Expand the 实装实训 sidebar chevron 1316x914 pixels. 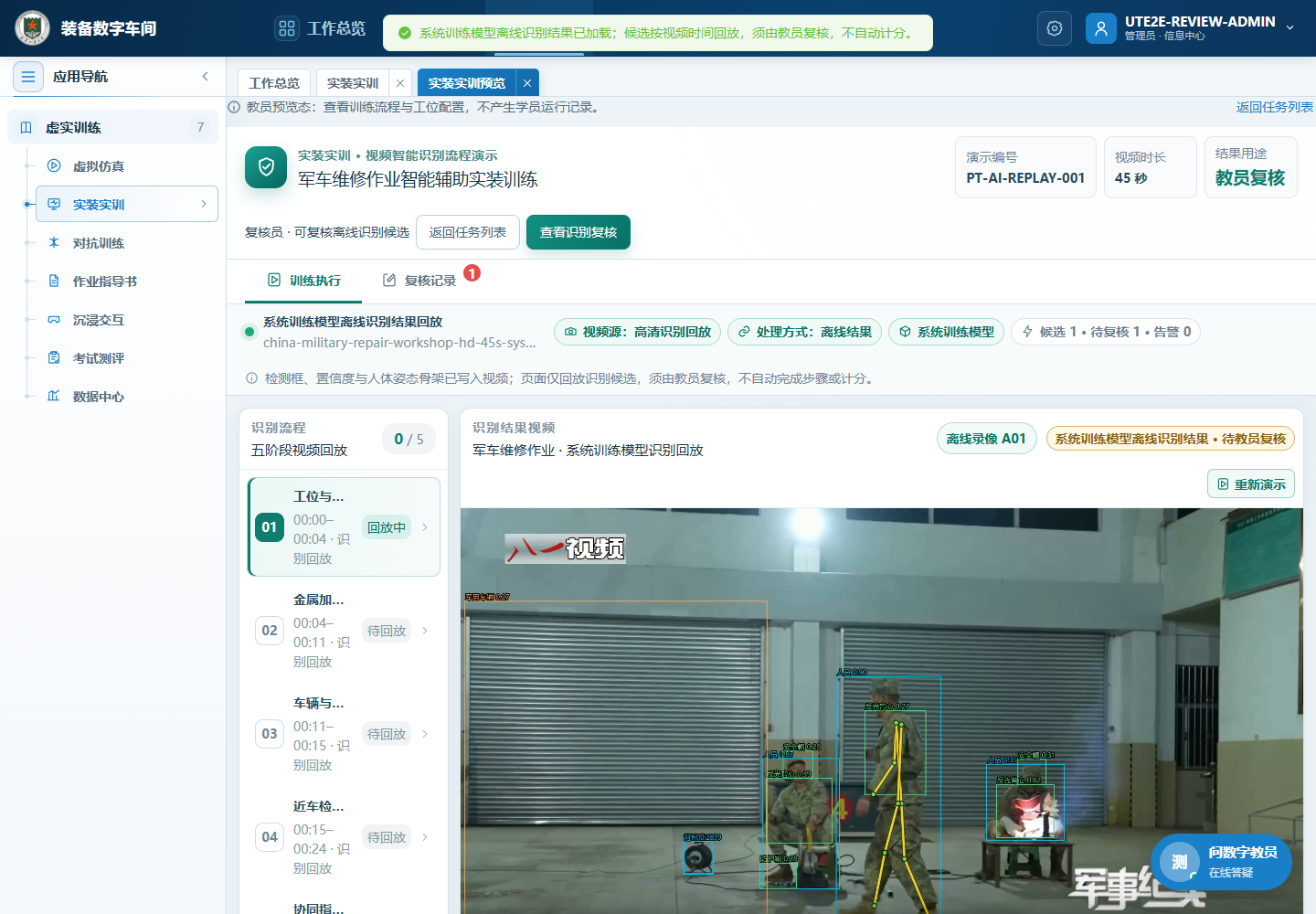pos(204,205)
